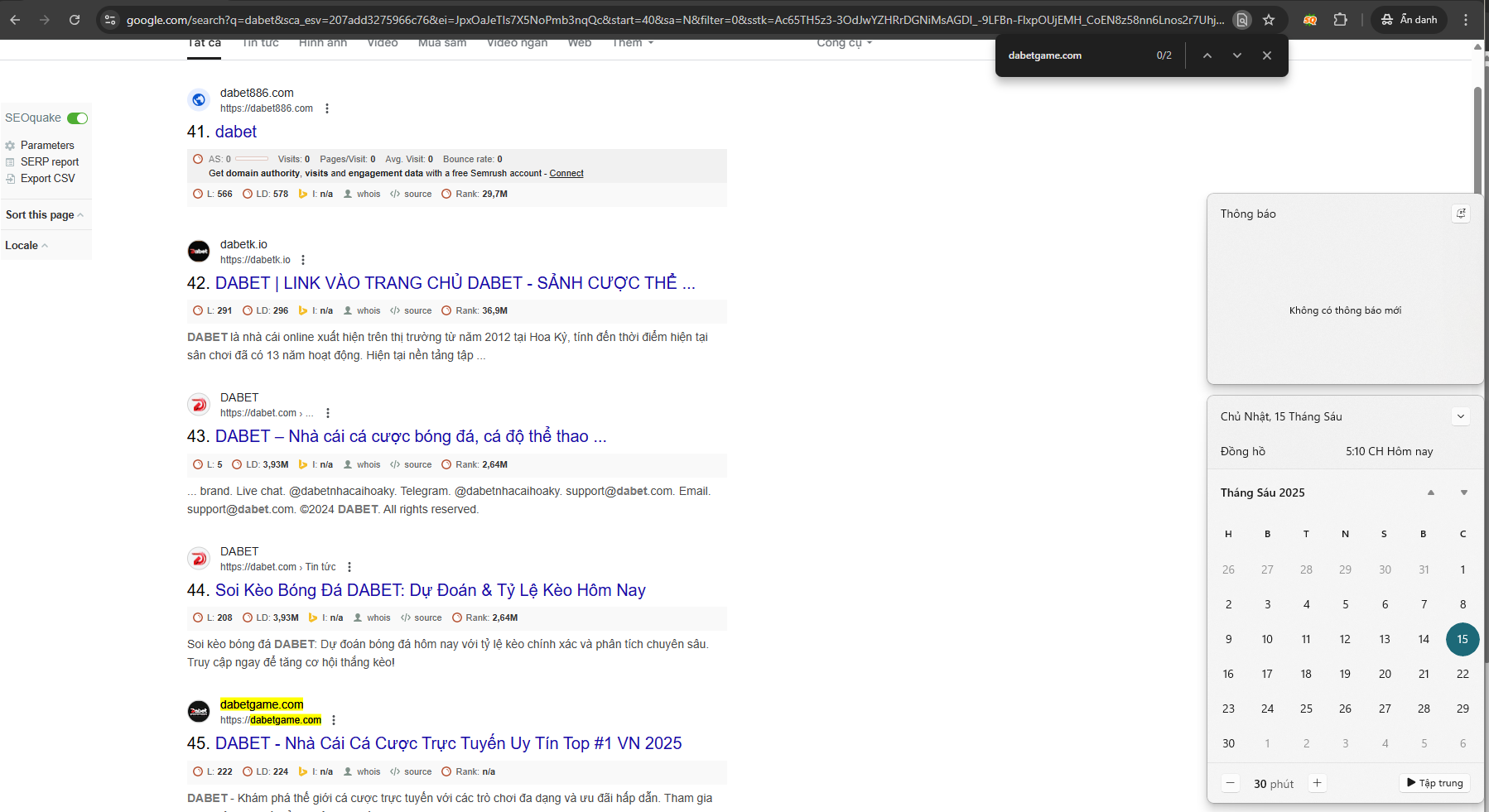Open the Google Lens search icon in address bar
1489x812 pixels.
pyautogui.click(x=1242, y=20)
